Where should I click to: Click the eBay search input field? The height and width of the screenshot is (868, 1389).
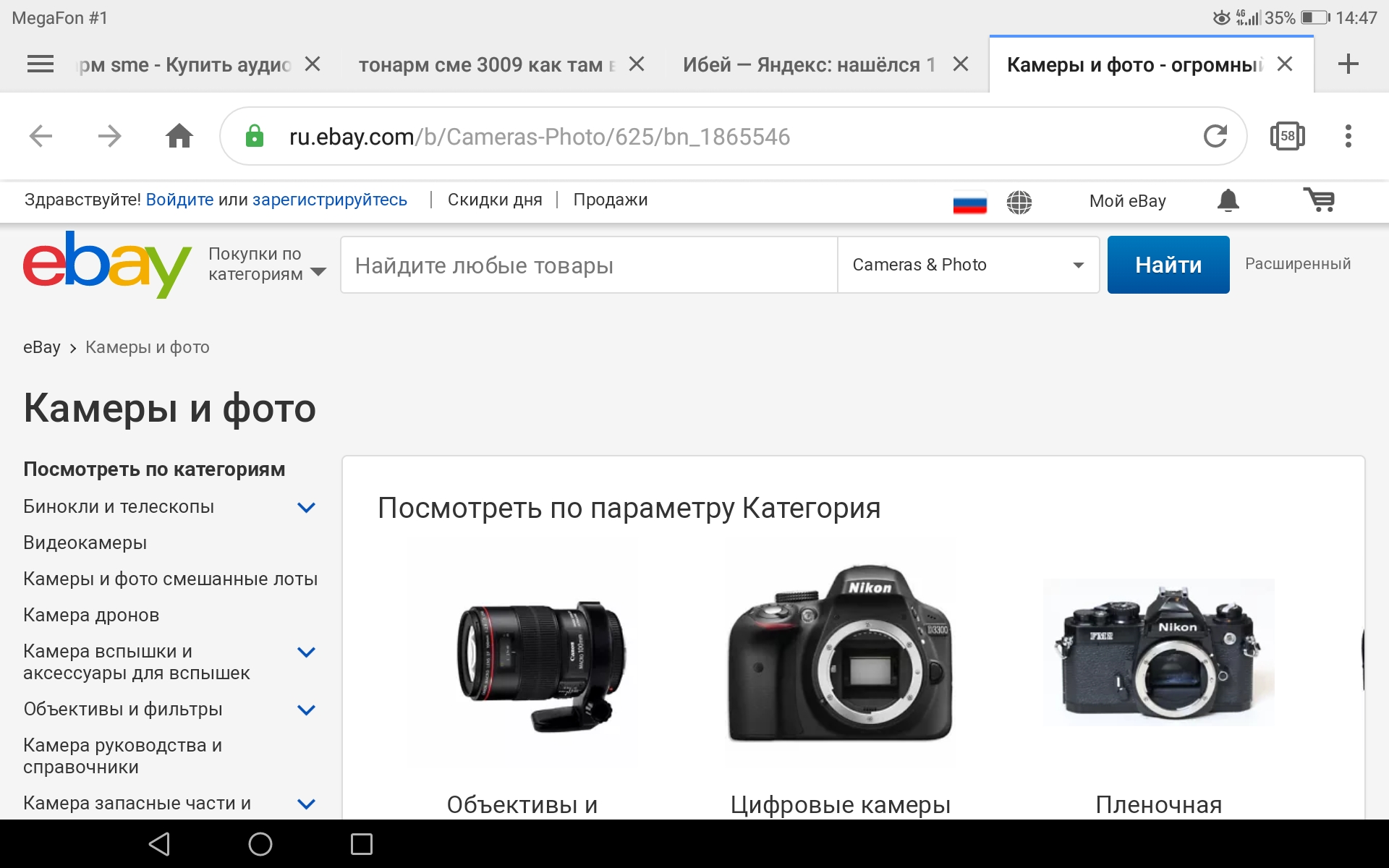(588, 265)
